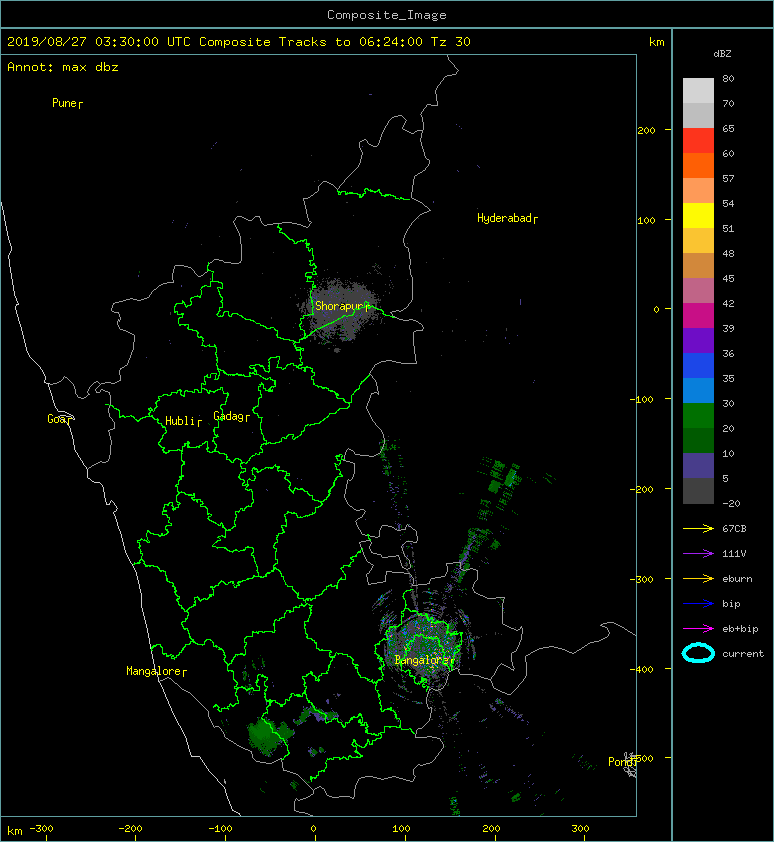Click the 200 km tick on vertical axis
Screen dimensions: 774x842
click(x=647, y=130)
